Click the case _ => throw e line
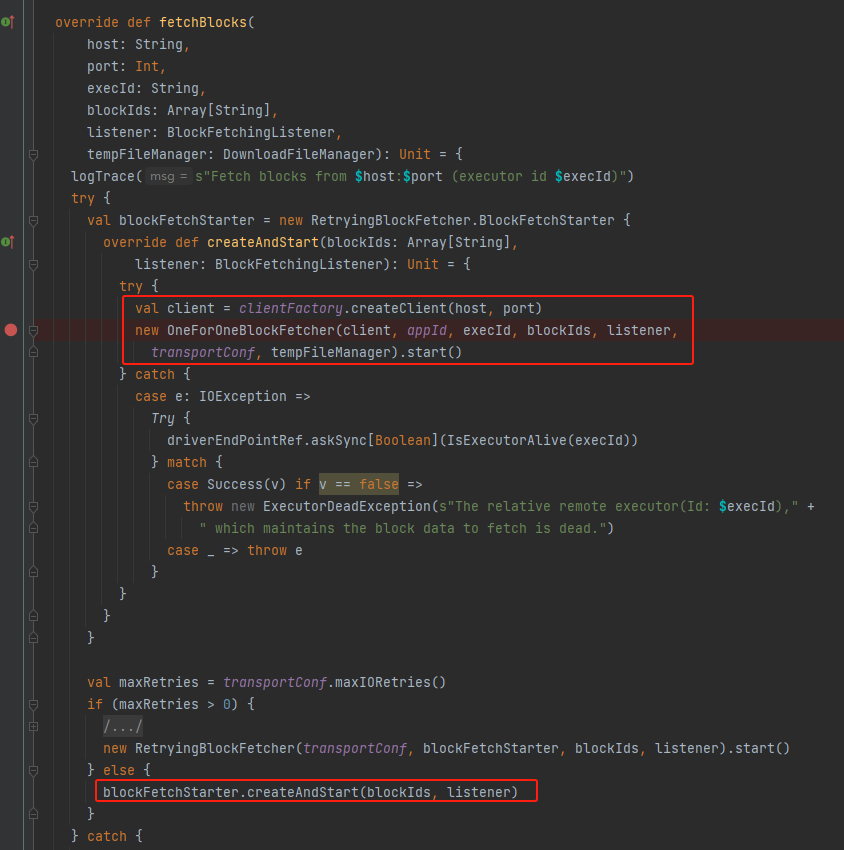Viewport: 844px width, 850px height. [x=235, y=550]
